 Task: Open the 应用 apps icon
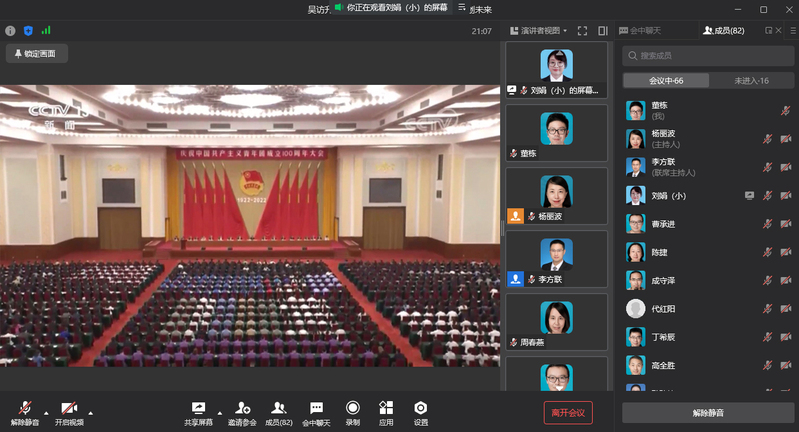tap(386, 408)
